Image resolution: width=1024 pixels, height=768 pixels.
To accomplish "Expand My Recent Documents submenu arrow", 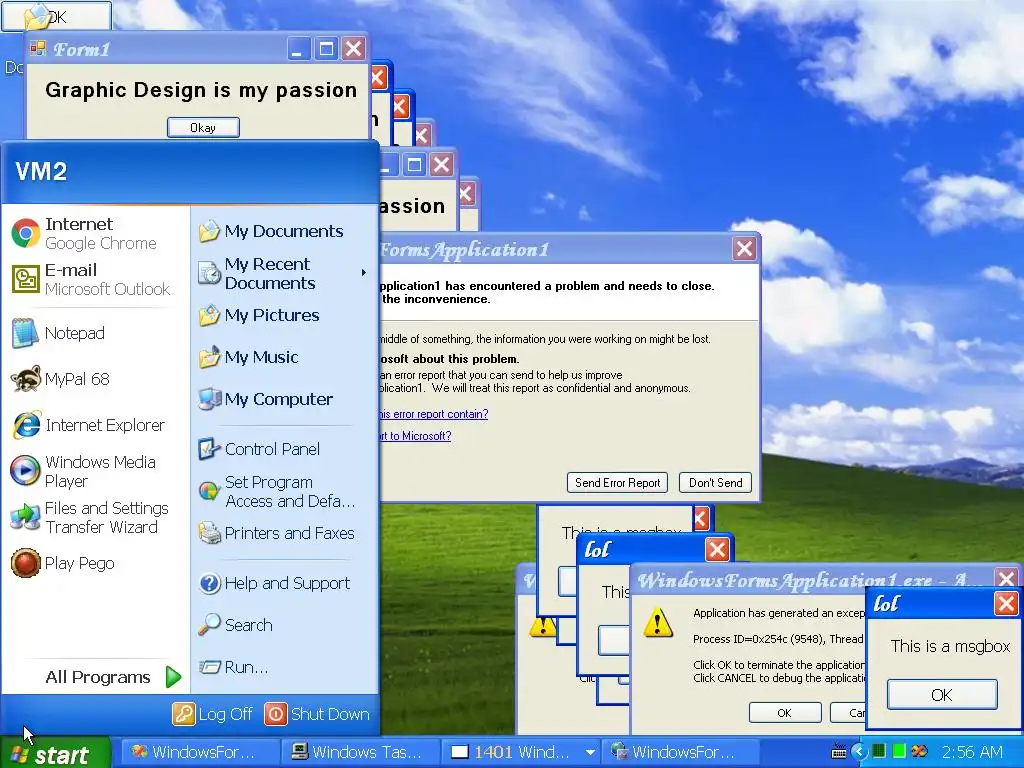I will [364, 272].
